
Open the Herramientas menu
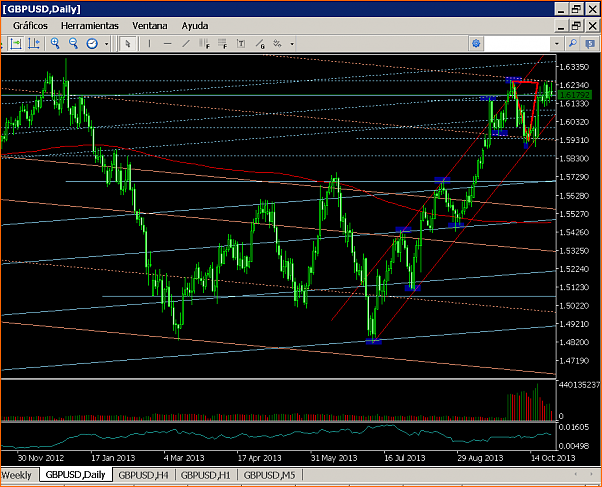[90, 26]
